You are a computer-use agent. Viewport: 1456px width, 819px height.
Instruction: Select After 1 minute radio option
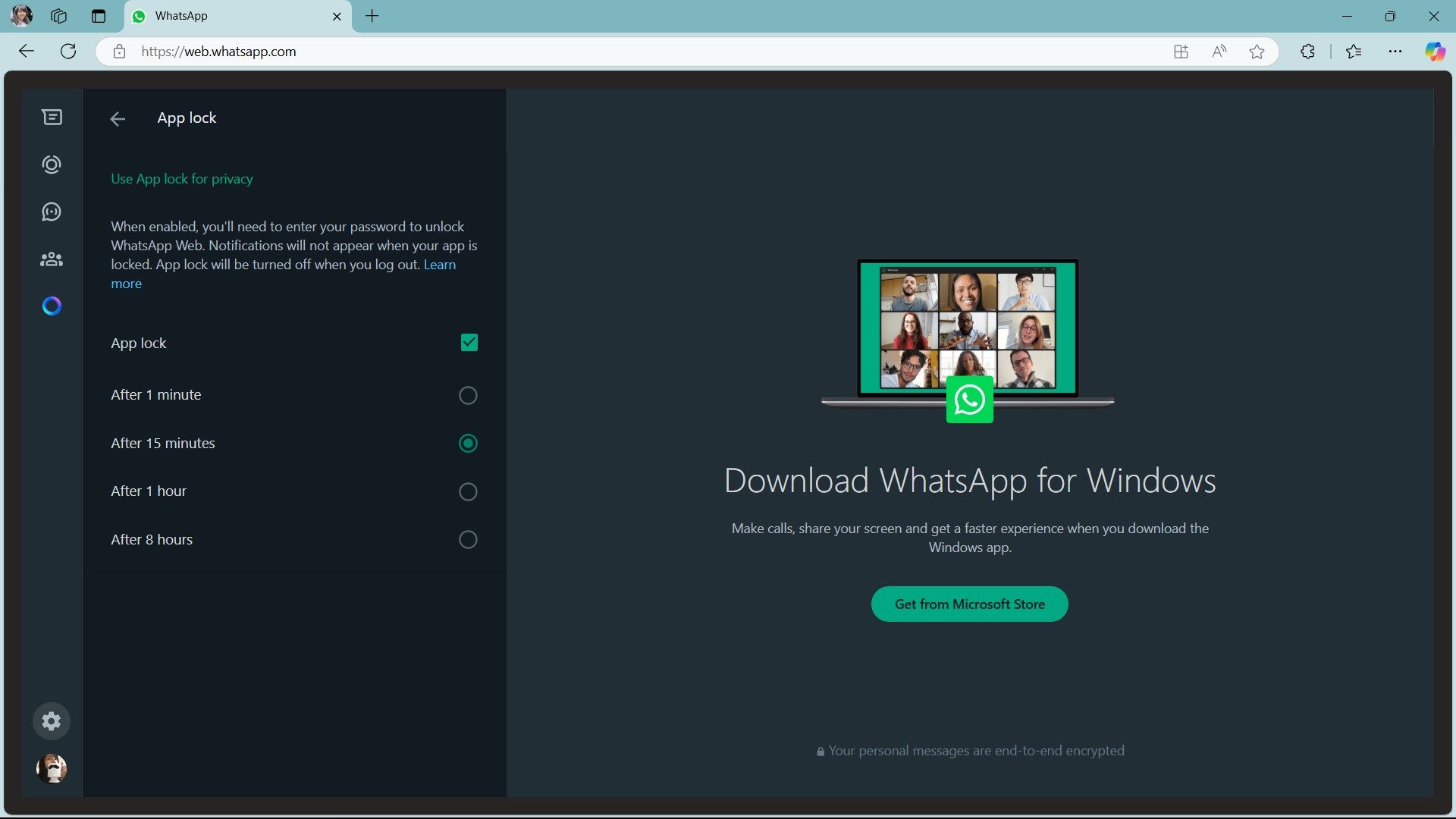click(468, 395)
